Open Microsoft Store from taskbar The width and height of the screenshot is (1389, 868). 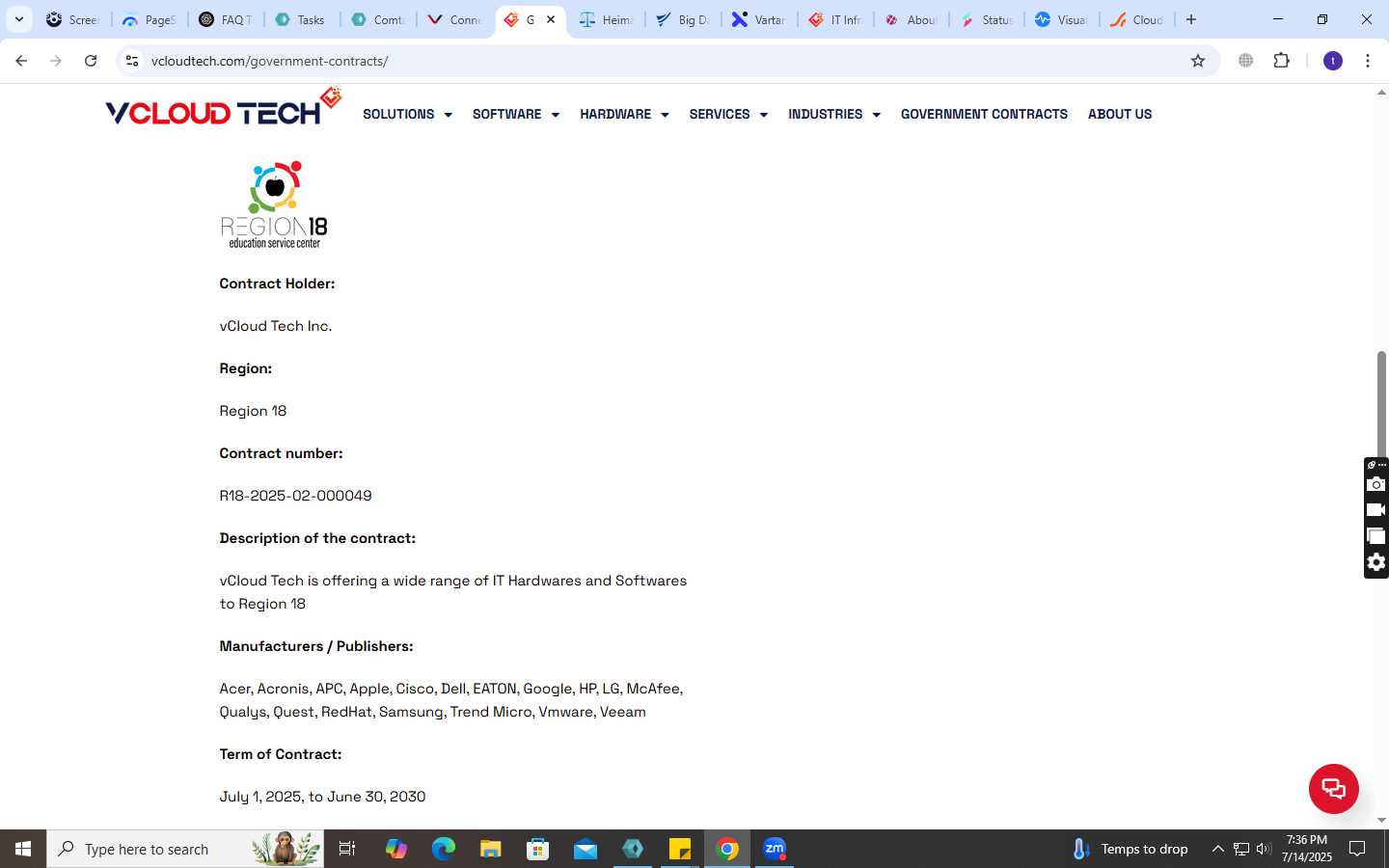click(538, 849)
